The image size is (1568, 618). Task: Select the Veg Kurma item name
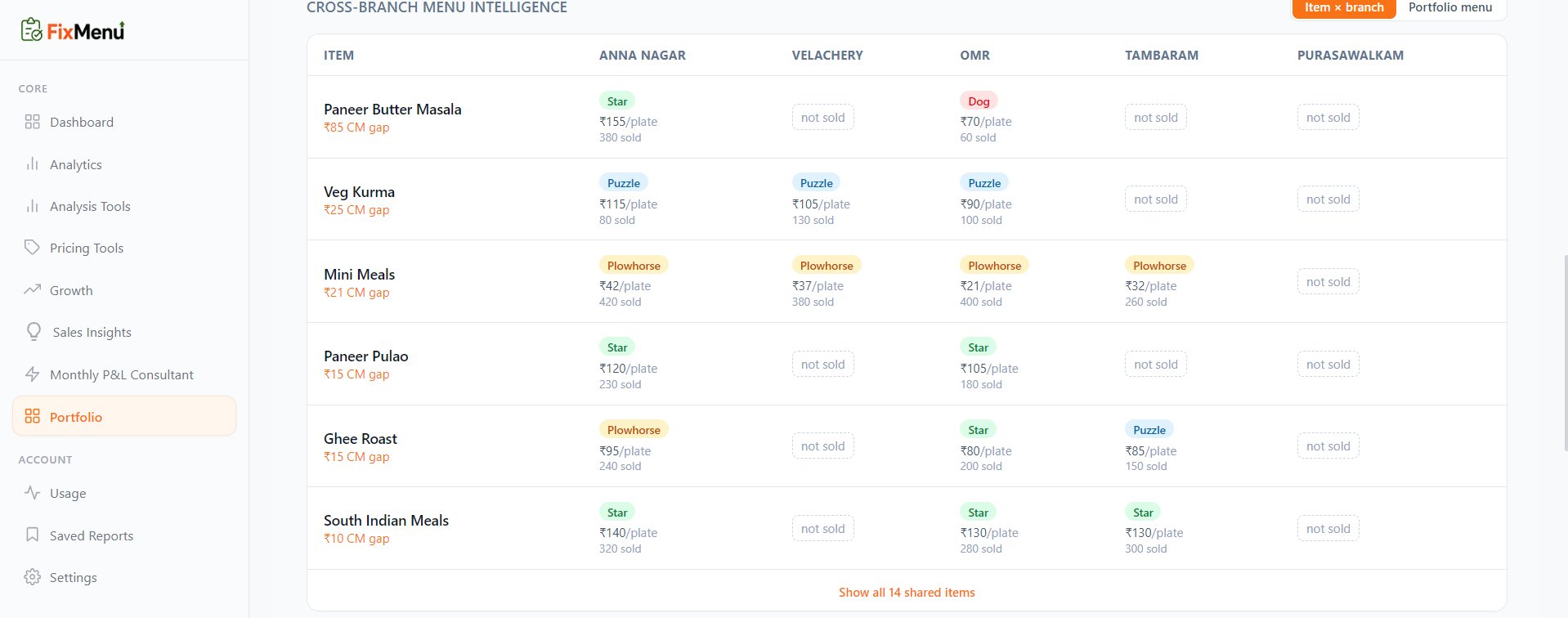[x=359, y=192]
